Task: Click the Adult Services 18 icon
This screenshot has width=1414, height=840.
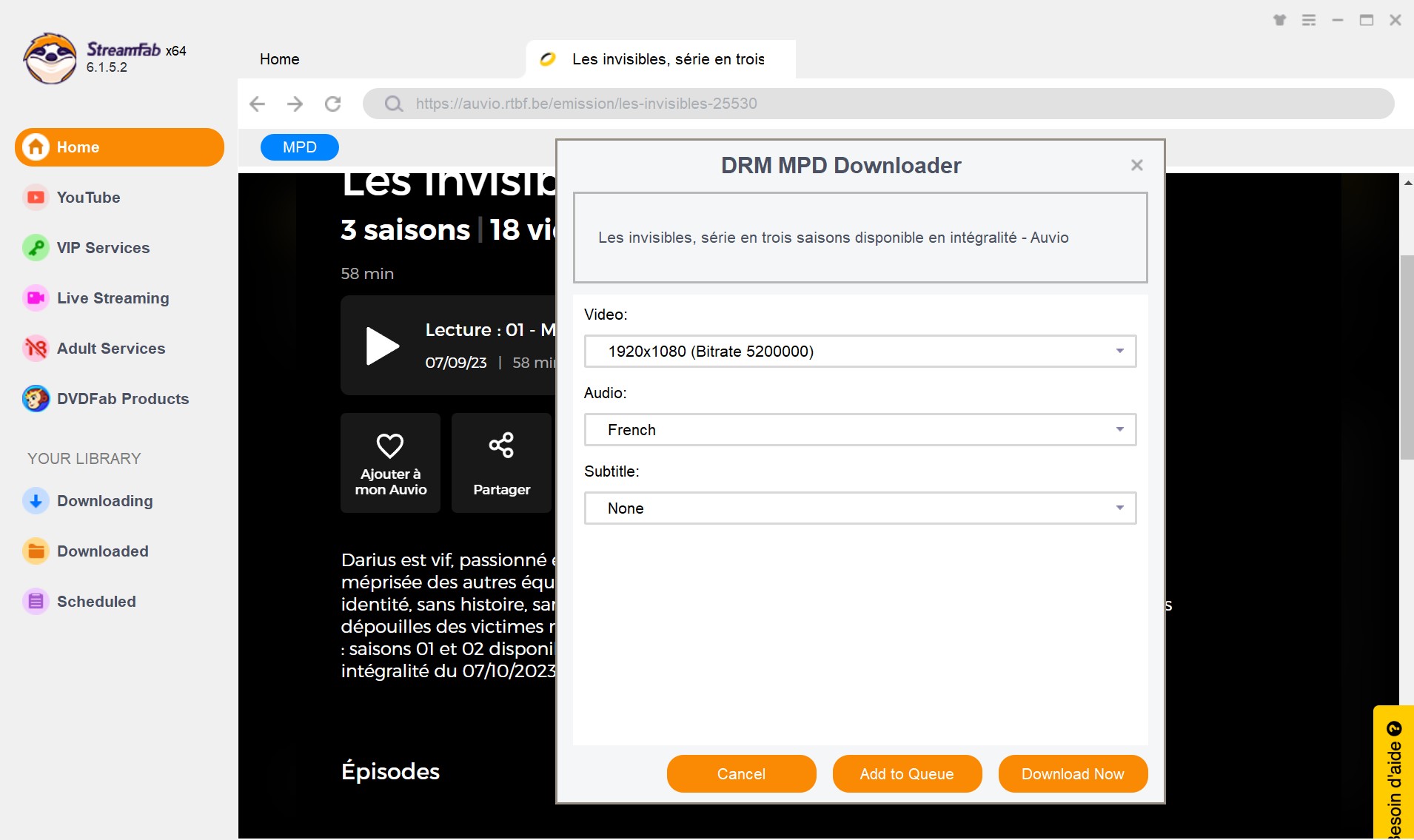Action: [36, 349]
